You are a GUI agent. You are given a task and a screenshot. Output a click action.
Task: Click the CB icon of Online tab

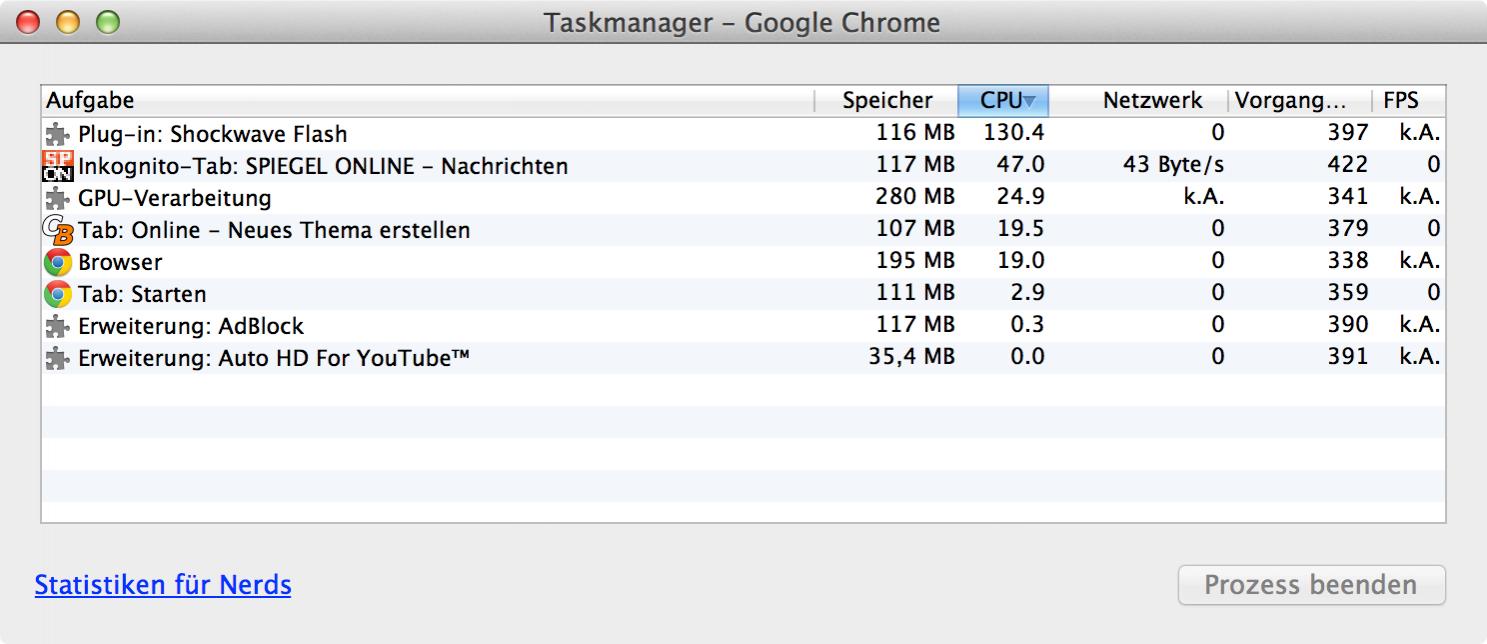[x=59, y=230]
